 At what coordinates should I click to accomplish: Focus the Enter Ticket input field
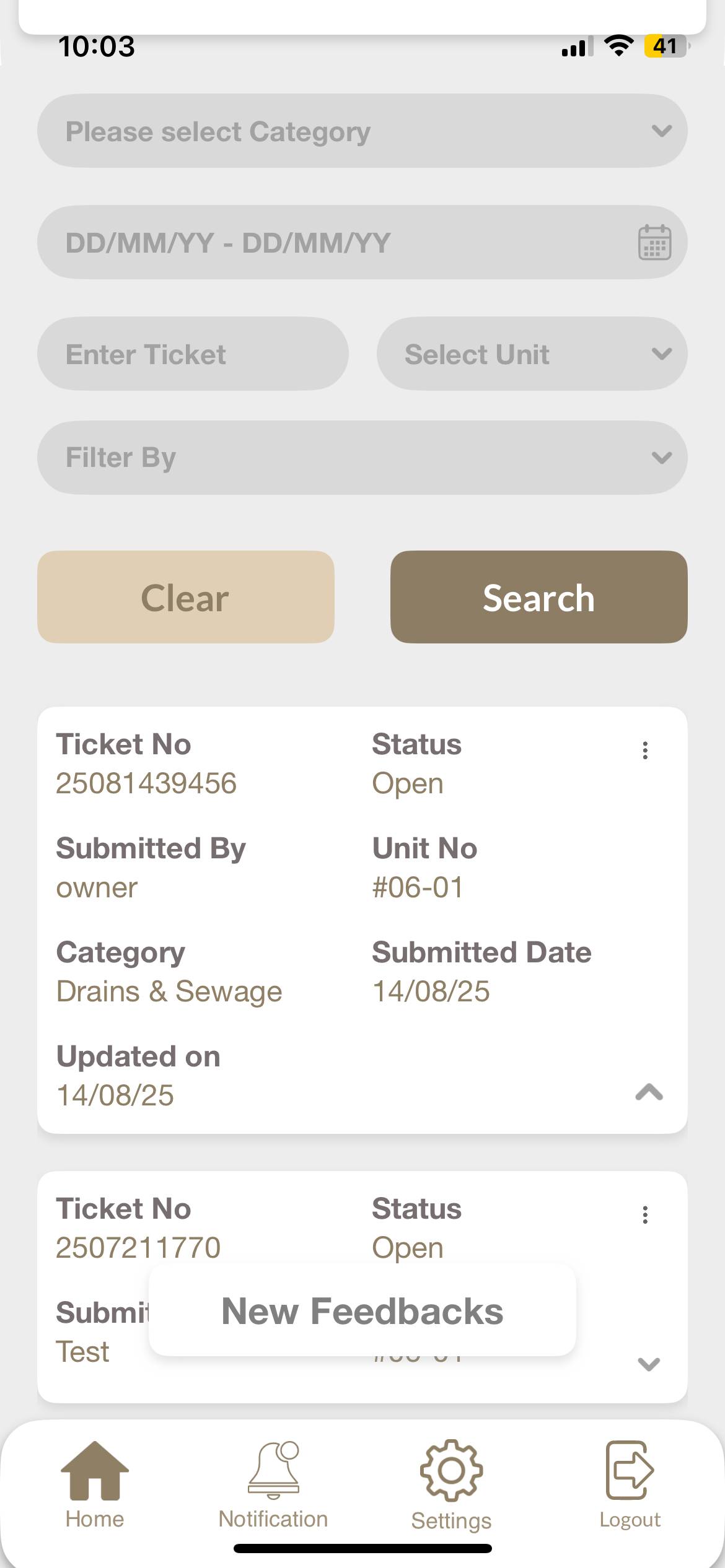pos(193,354)
